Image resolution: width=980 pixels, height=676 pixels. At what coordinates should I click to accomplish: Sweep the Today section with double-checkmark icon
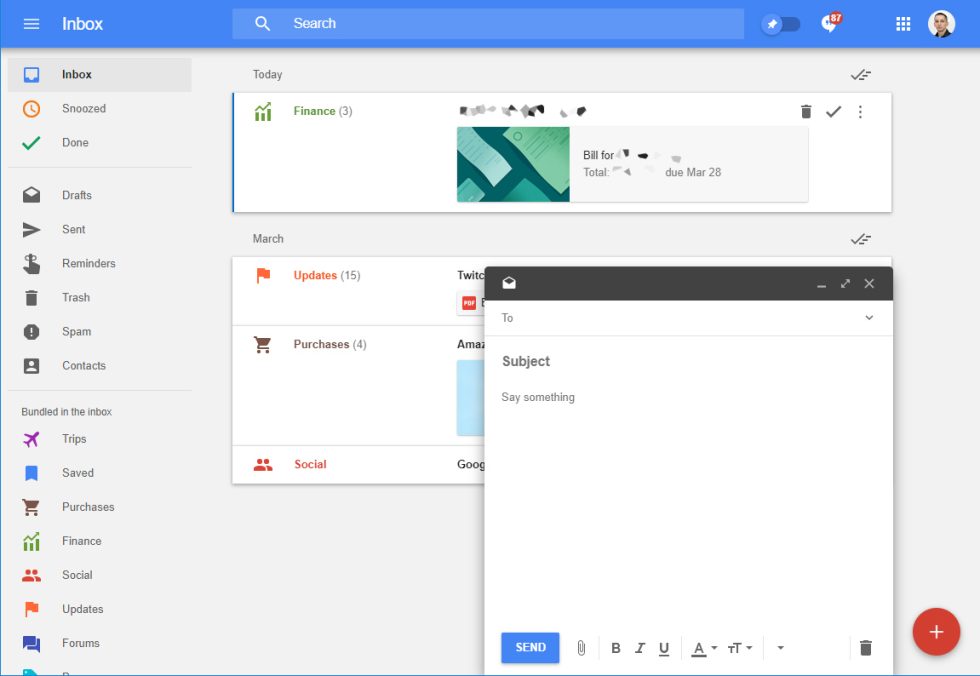[x=861, y=74]
